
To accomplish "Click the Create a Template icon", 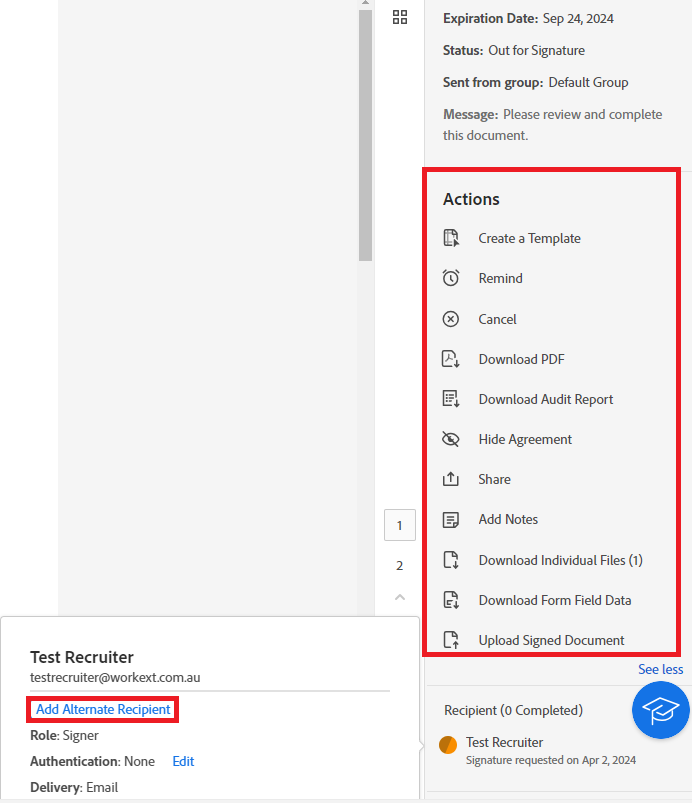I will [451, 238].
